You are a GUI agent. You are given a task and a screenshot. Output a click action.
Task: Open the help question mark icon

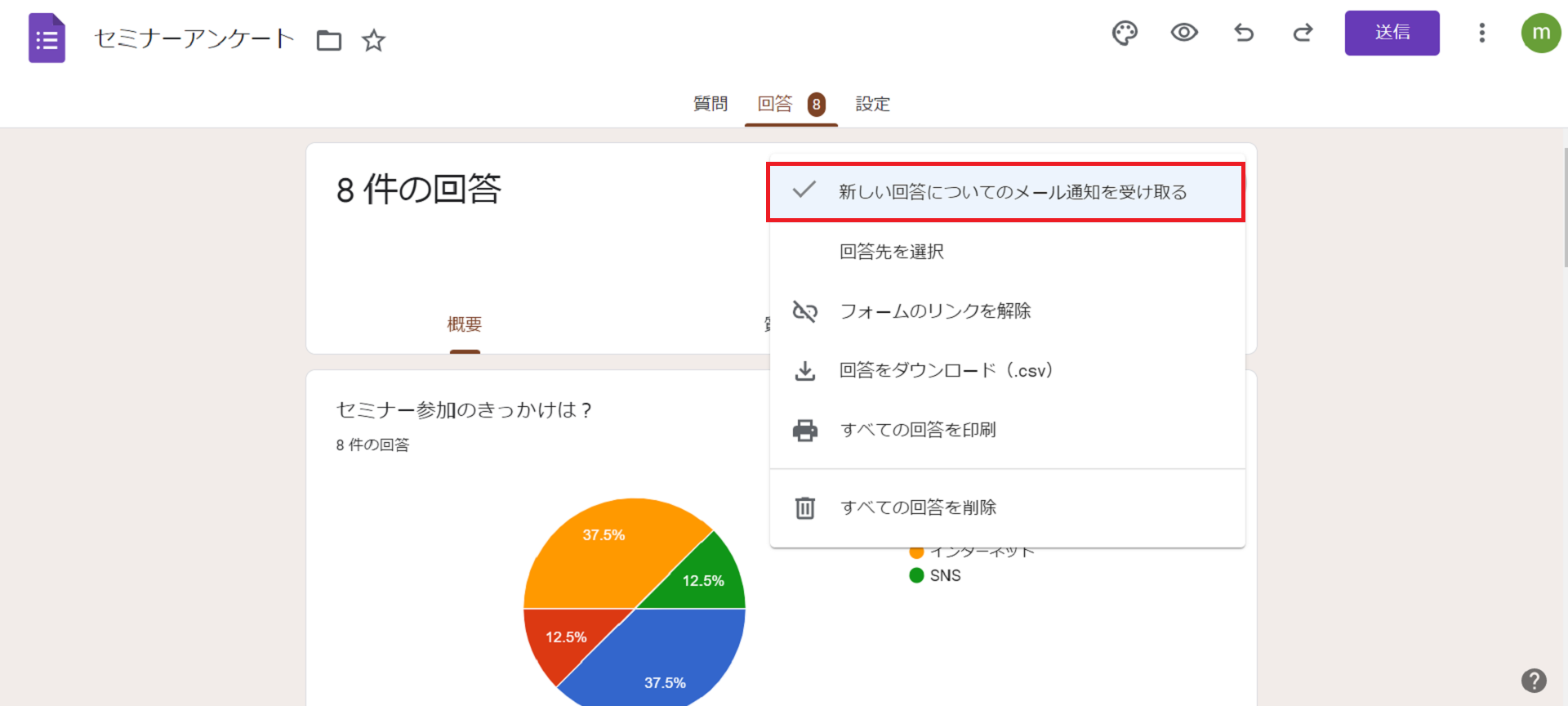(x=1534, y=680)
